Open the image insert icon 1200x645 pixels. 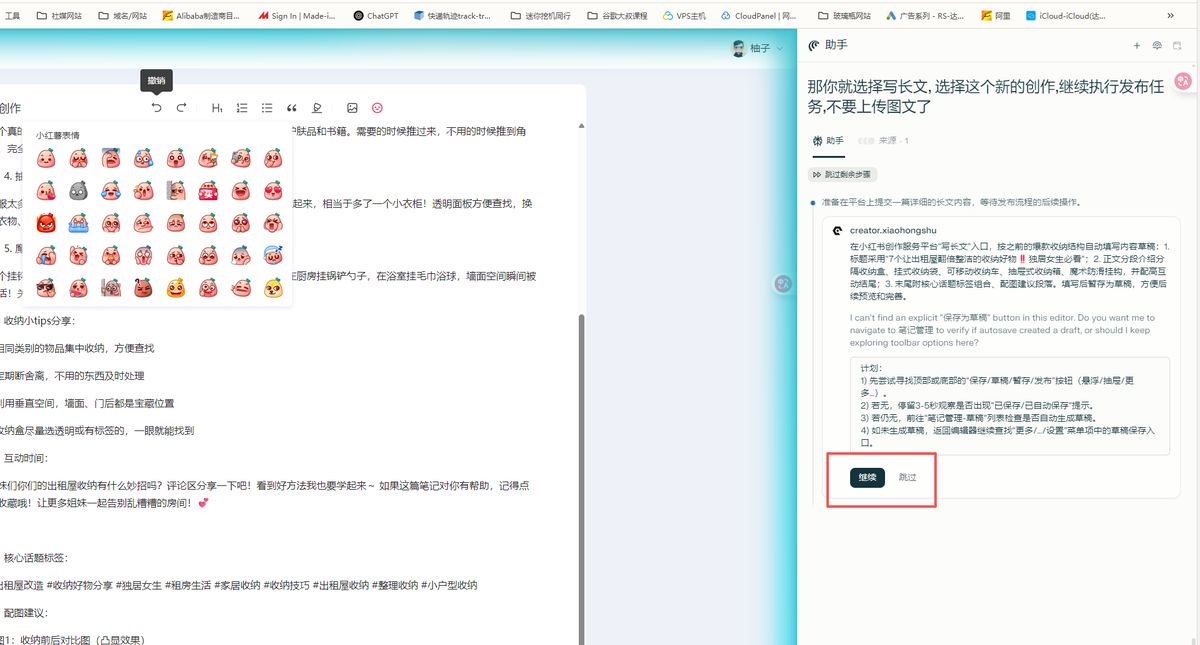[352, 108]
